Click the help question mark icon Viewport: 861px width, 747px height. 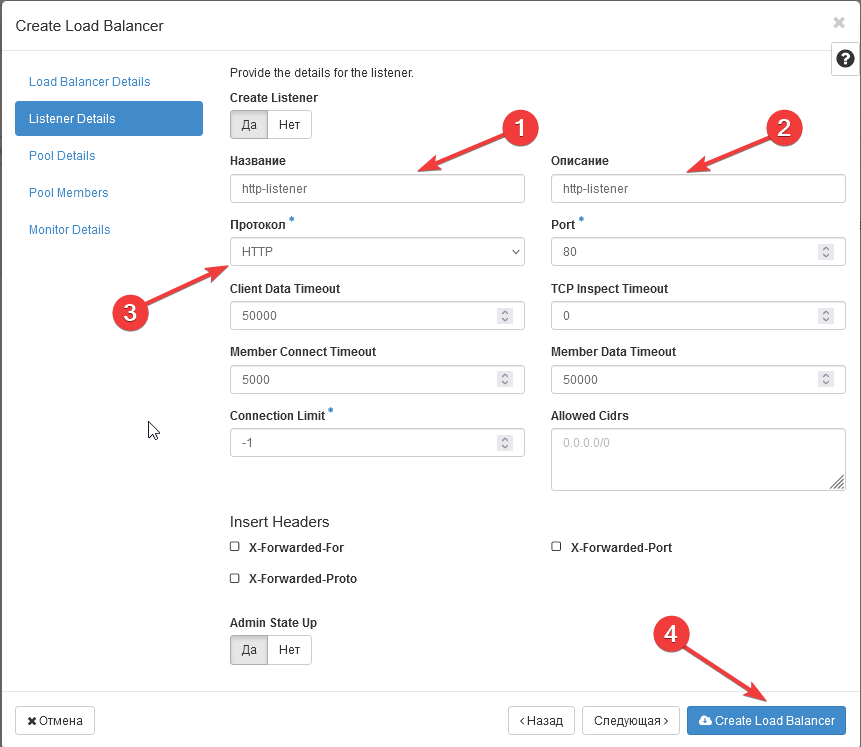(x=845, y=60)
